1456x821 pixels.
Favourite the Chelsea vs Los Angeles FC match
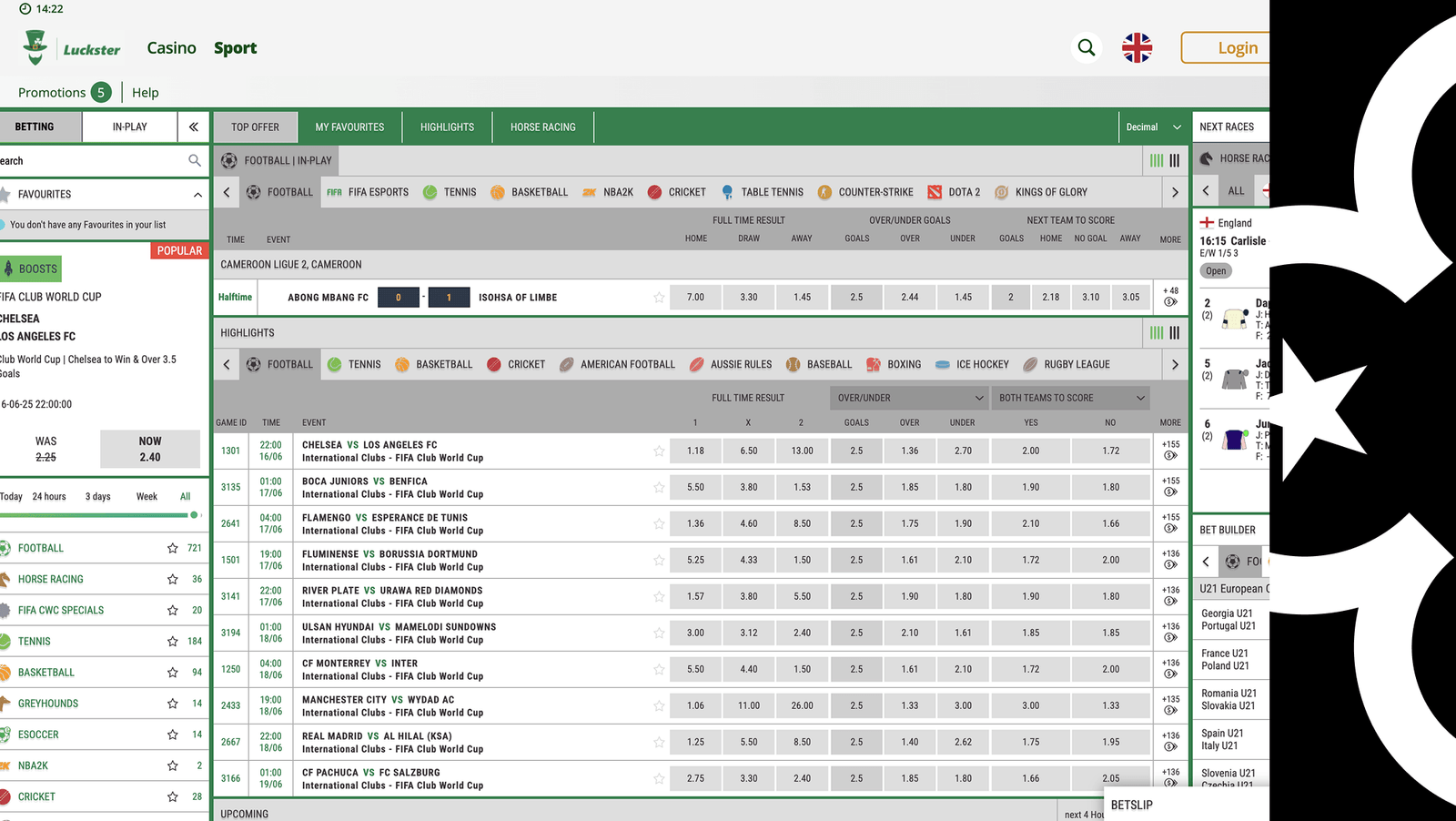coord(658,451)
